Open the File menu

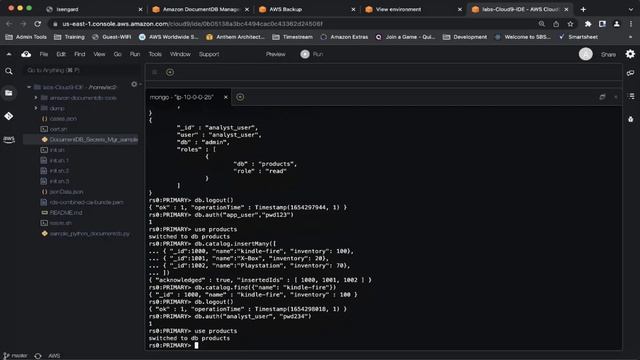coord(44,54)
